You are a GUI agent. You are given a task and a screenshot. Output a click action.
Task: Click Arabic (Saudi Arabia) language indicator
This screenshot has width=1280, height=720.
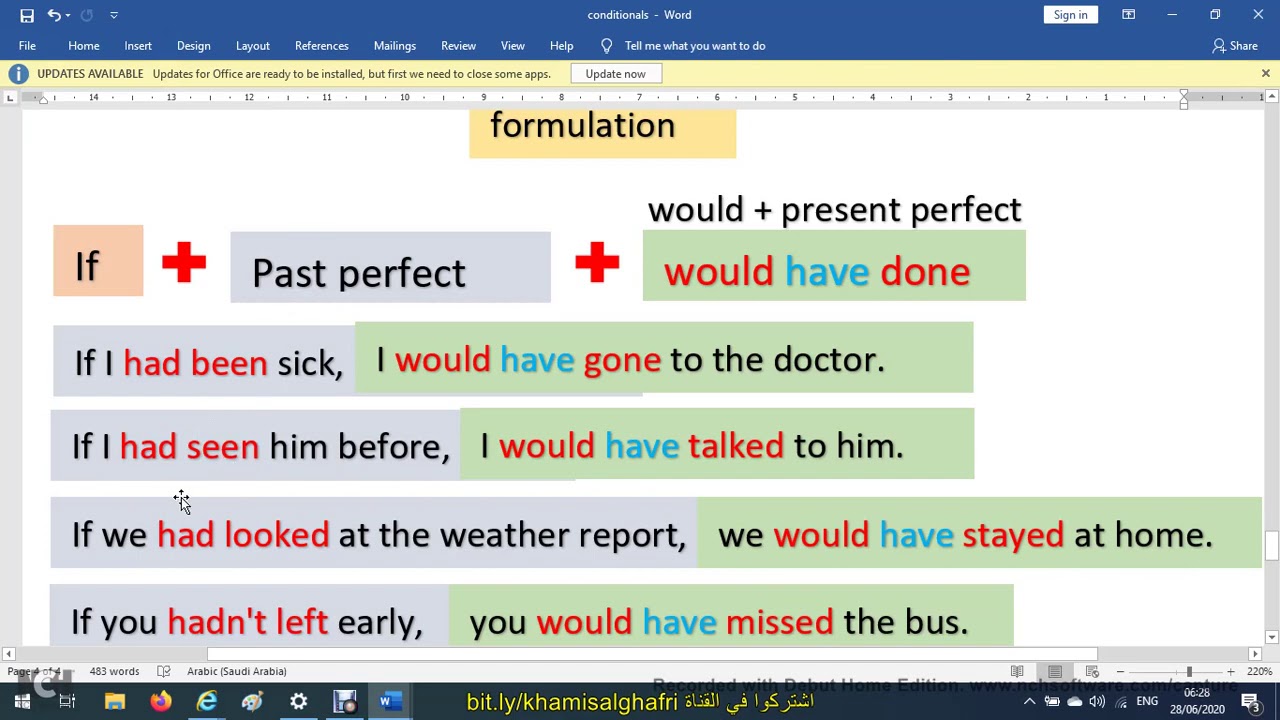point(236,671)
